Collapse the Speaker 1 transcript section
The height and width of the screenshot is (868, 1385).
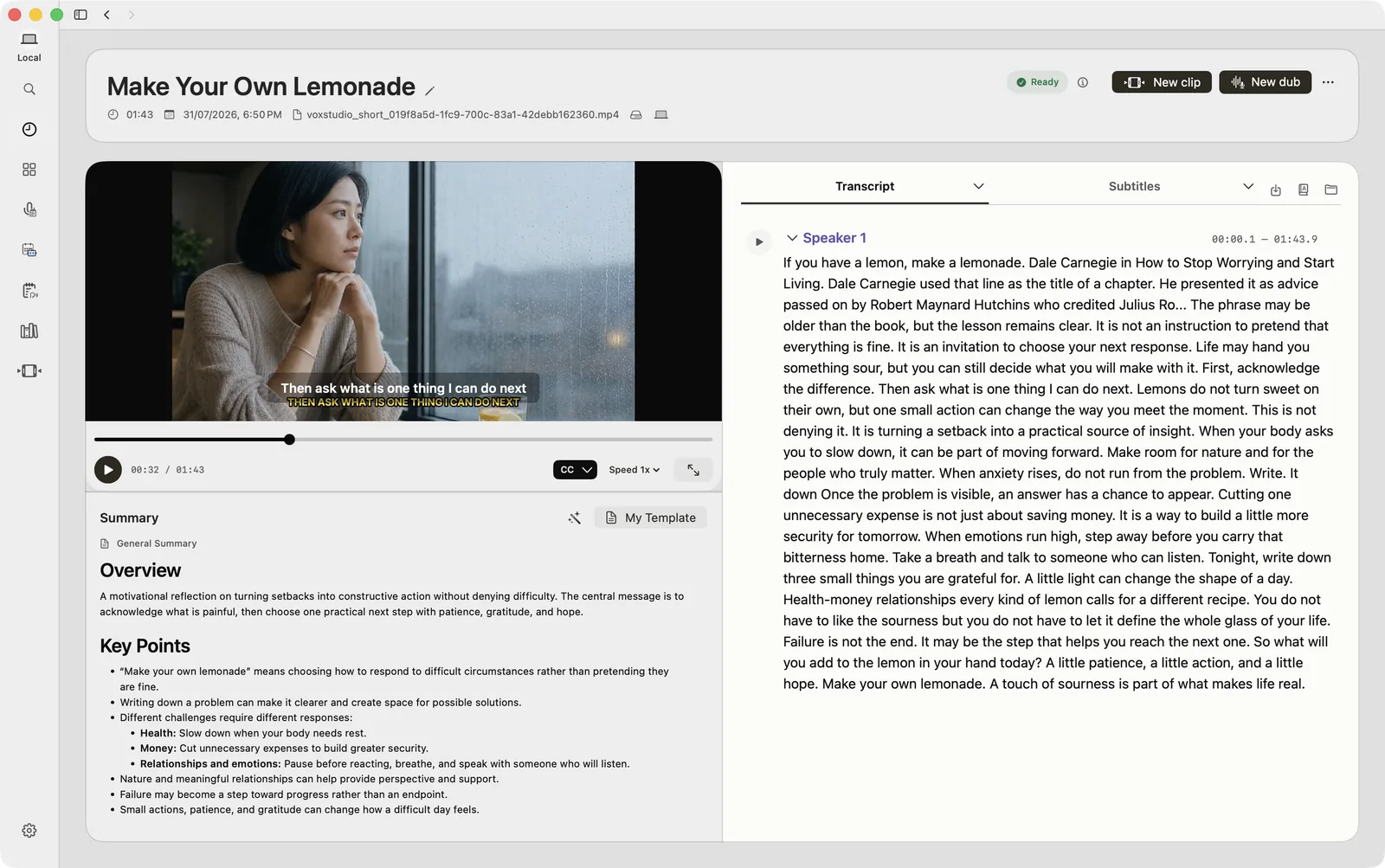point(791,237)
